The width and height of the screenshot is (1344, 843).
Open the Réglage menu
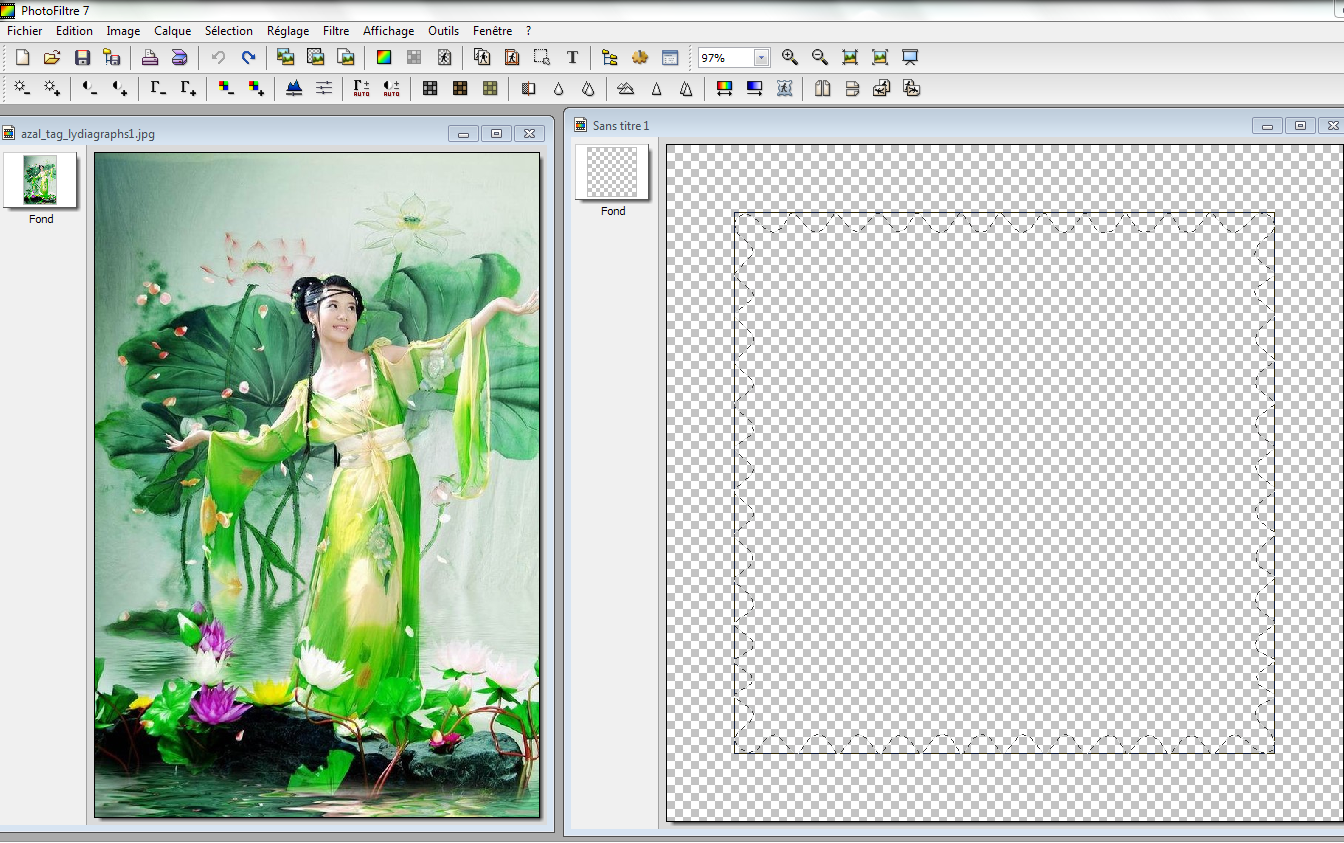click(x=288, y=31)
